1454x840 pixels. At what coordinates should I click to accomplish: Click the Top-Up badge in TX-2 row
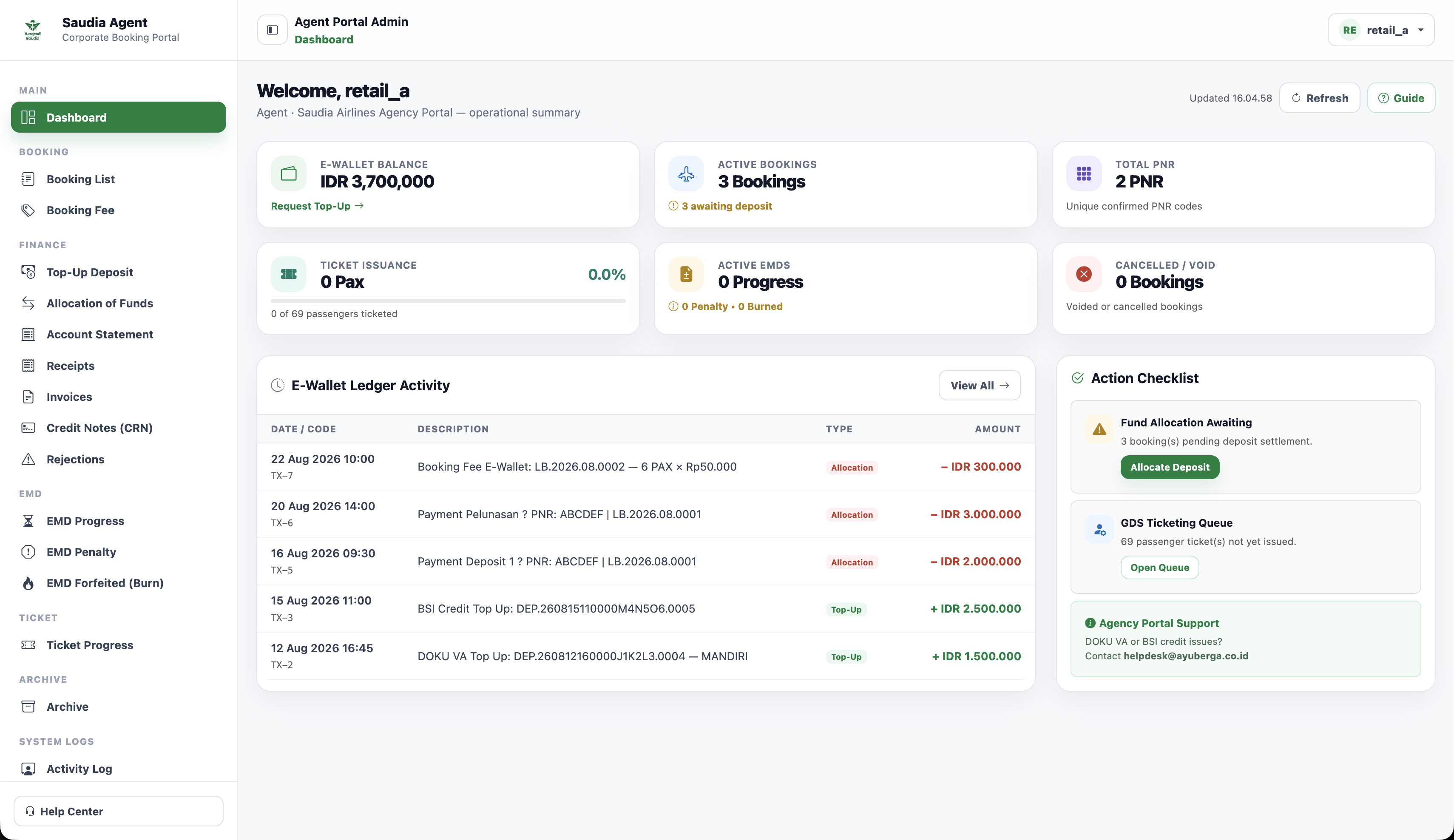point(846,656)
